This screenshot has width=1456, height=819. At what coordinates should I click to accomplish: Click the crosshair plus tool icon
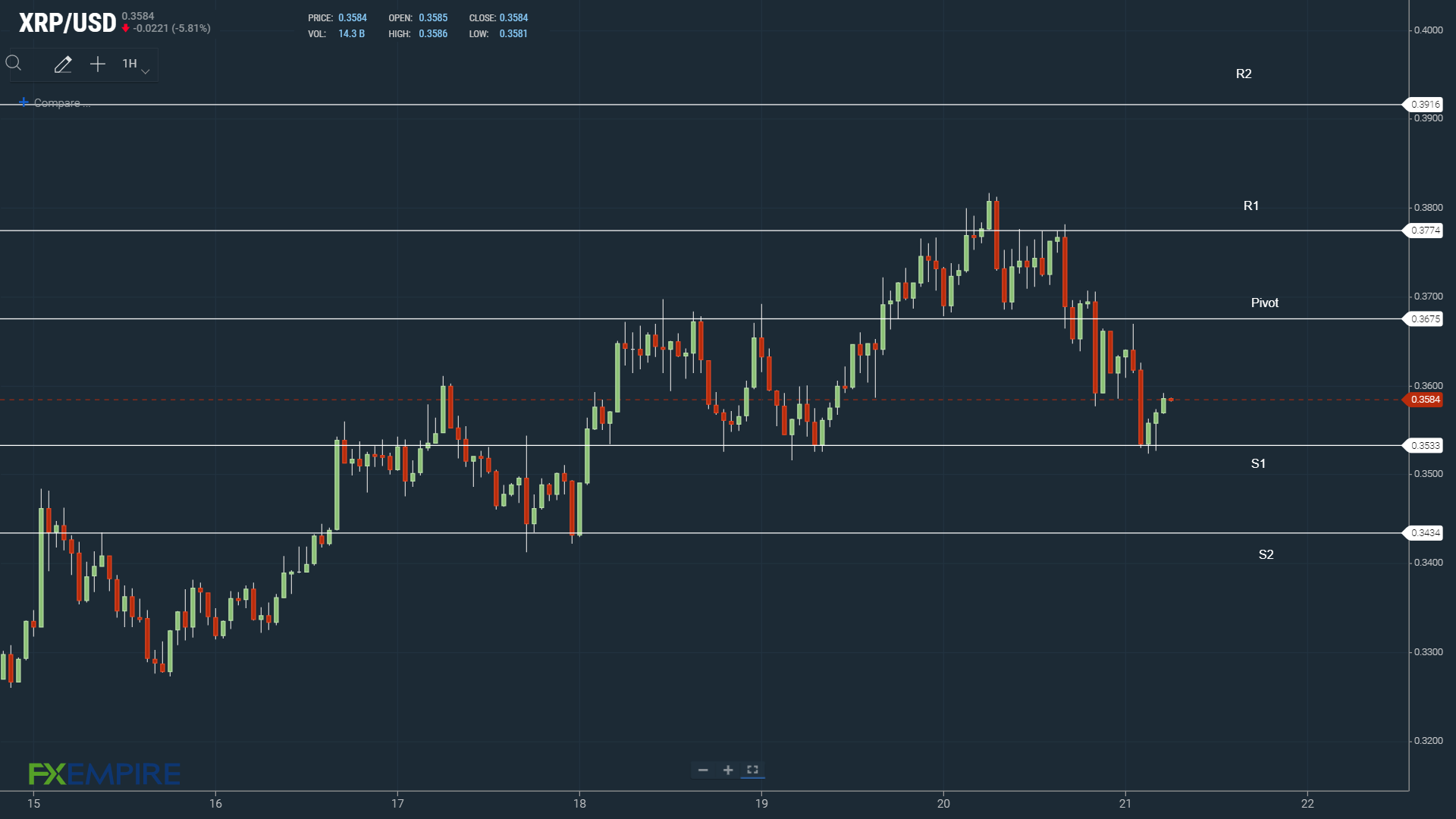[98, 64]
